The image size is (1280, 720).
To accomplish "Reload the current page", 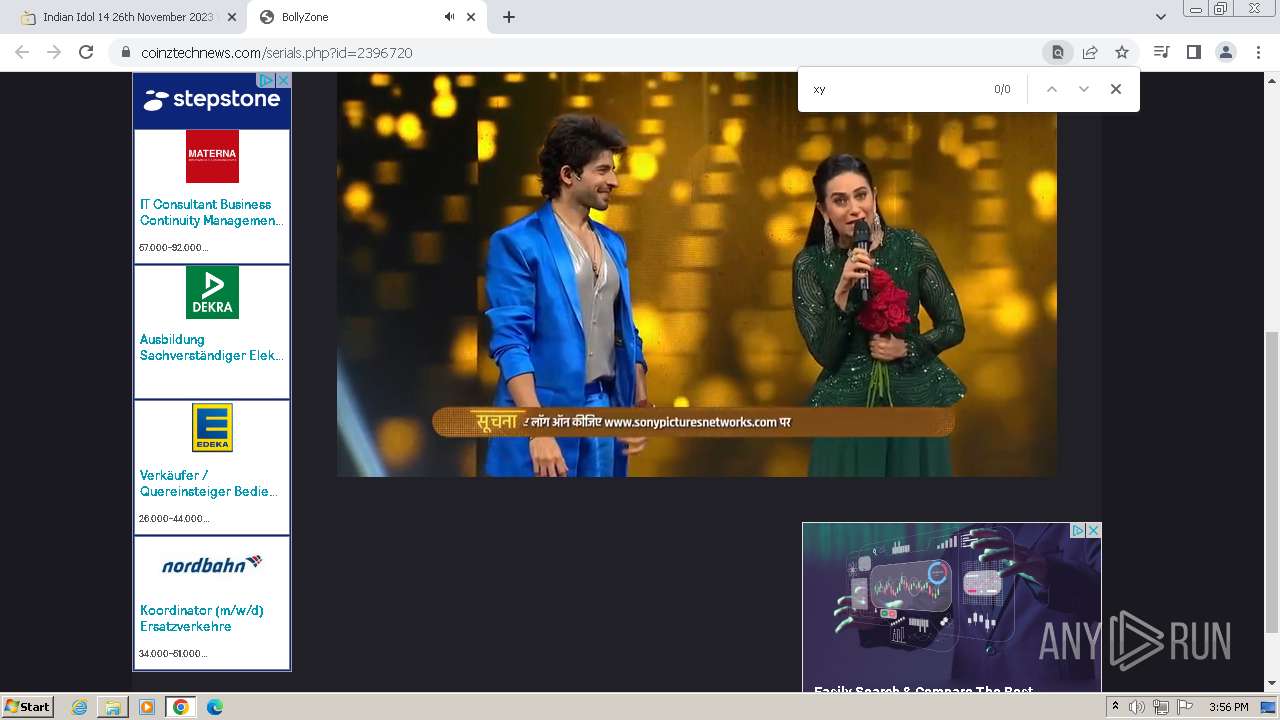I will coord(86,52).
